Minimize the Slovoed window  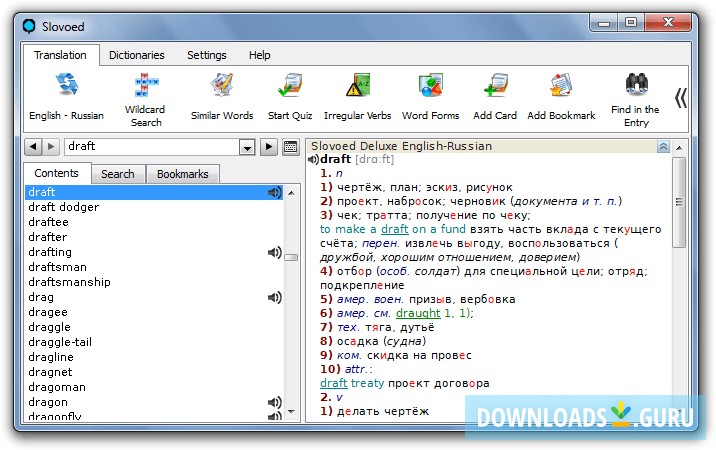[604, 22]
